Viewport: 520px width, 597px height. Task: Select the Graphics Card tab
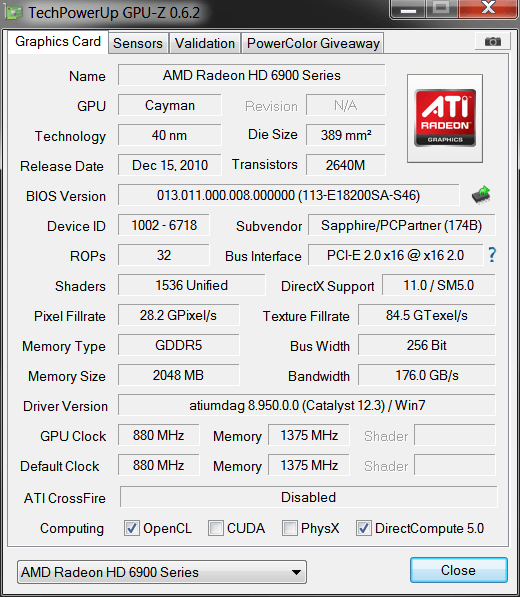click(58, 42)
